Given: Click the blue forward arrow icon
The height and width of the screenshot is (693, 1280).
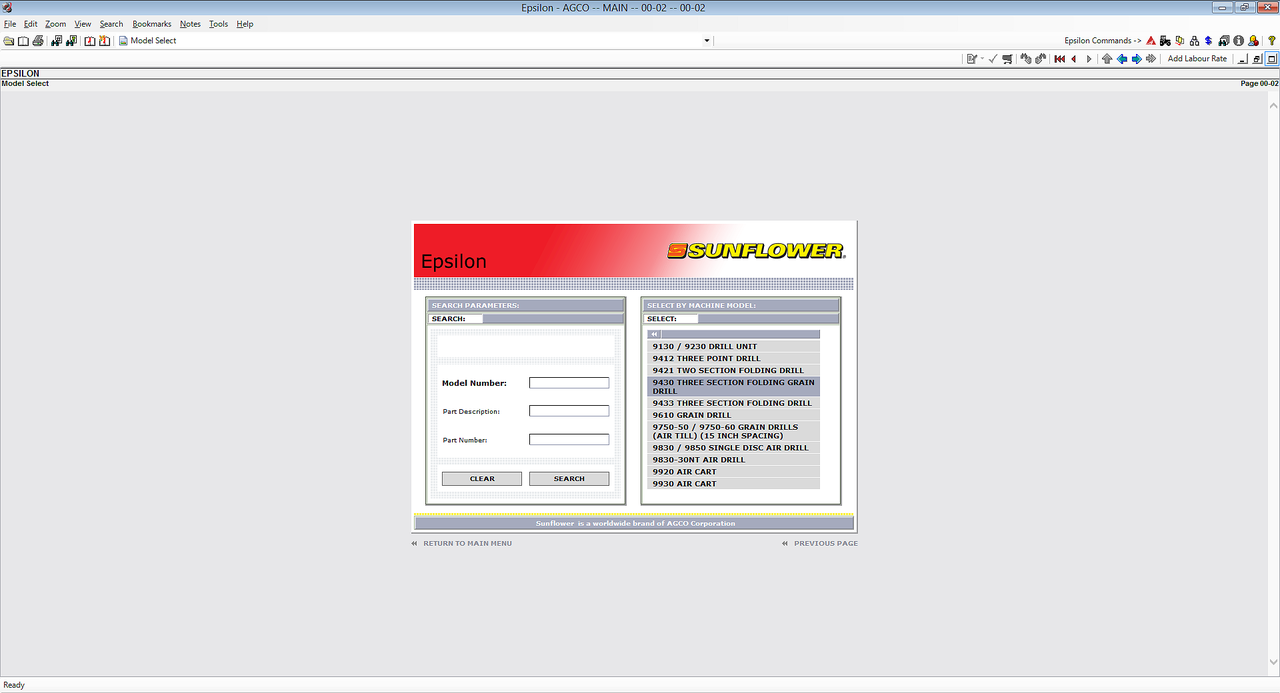Looking at the screenshot, I should click(1136, 59).
